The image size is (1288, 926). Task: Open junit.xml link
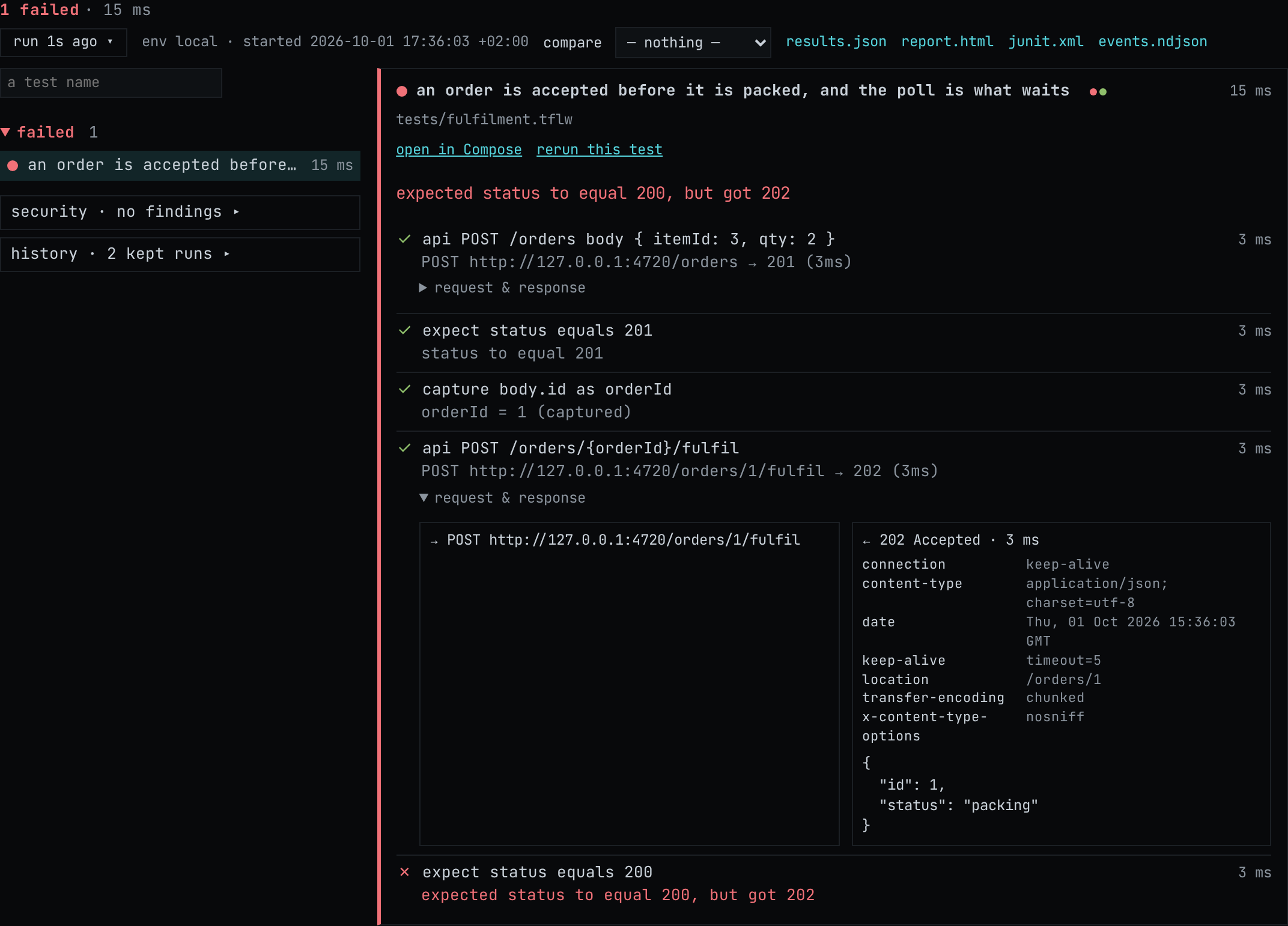coord(1045,41)
